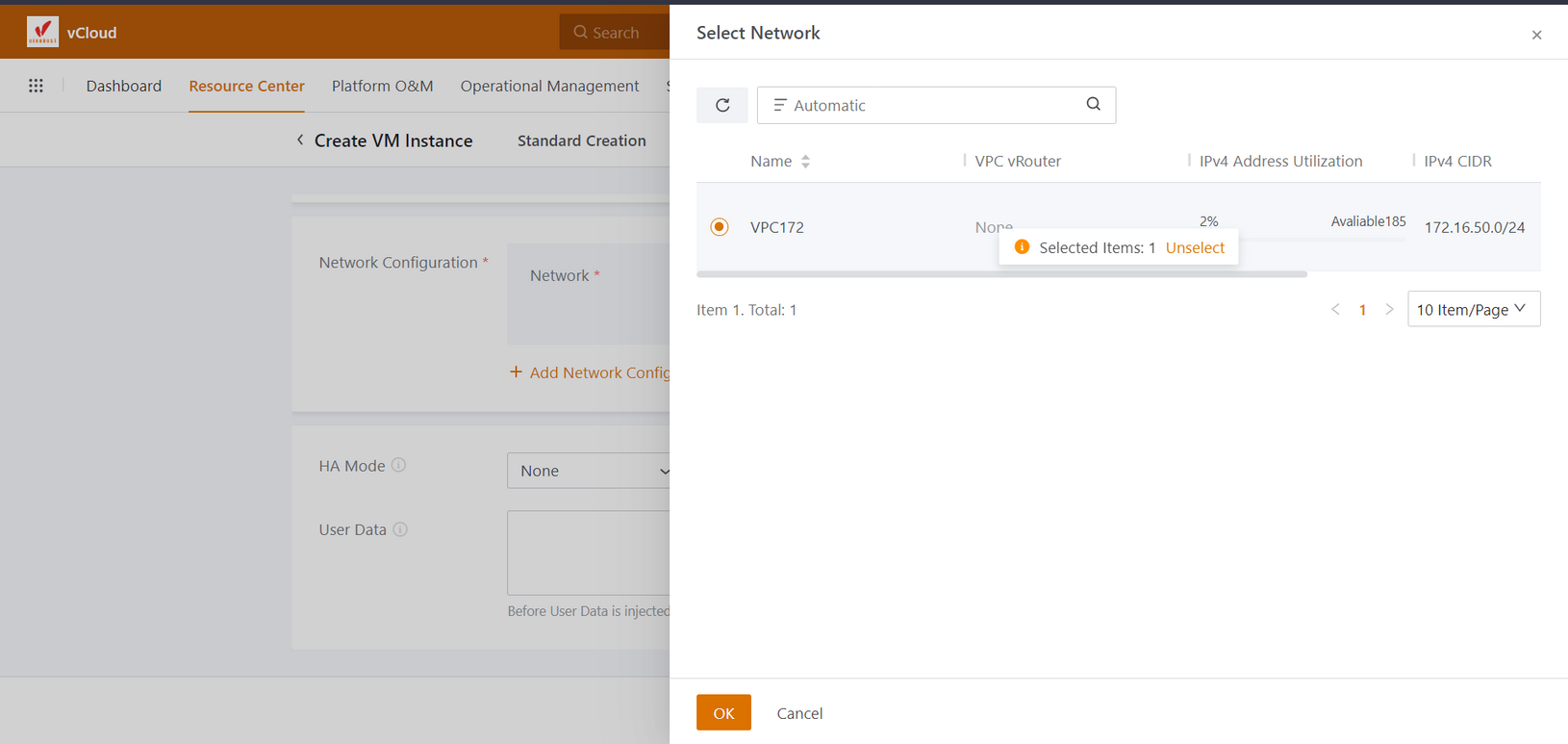
Task: Click the Automatic filter input field
Action: 923,105
